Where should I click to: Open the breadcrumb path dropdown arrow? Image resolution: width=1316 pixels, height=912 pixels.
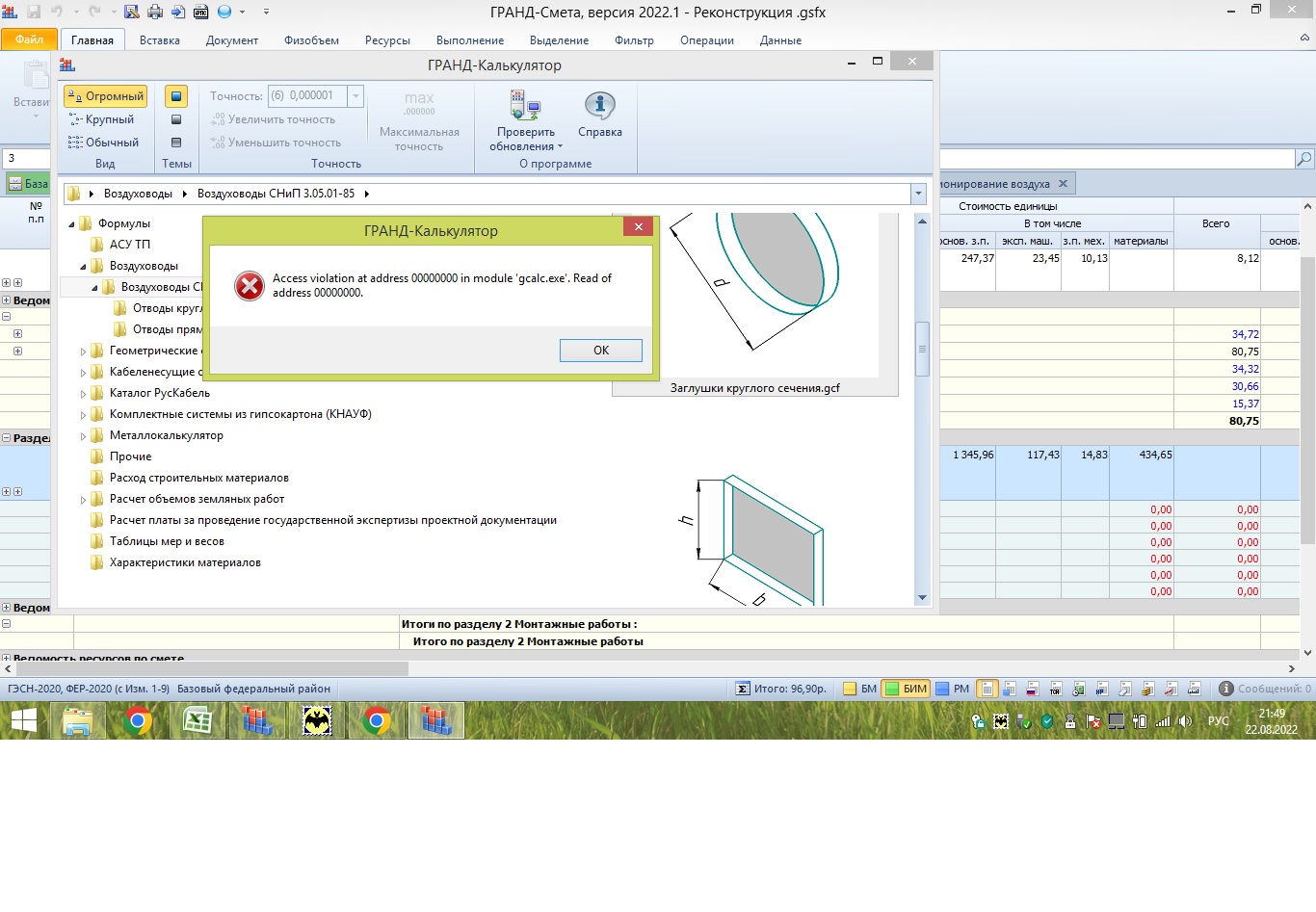[x=918, y=194]
